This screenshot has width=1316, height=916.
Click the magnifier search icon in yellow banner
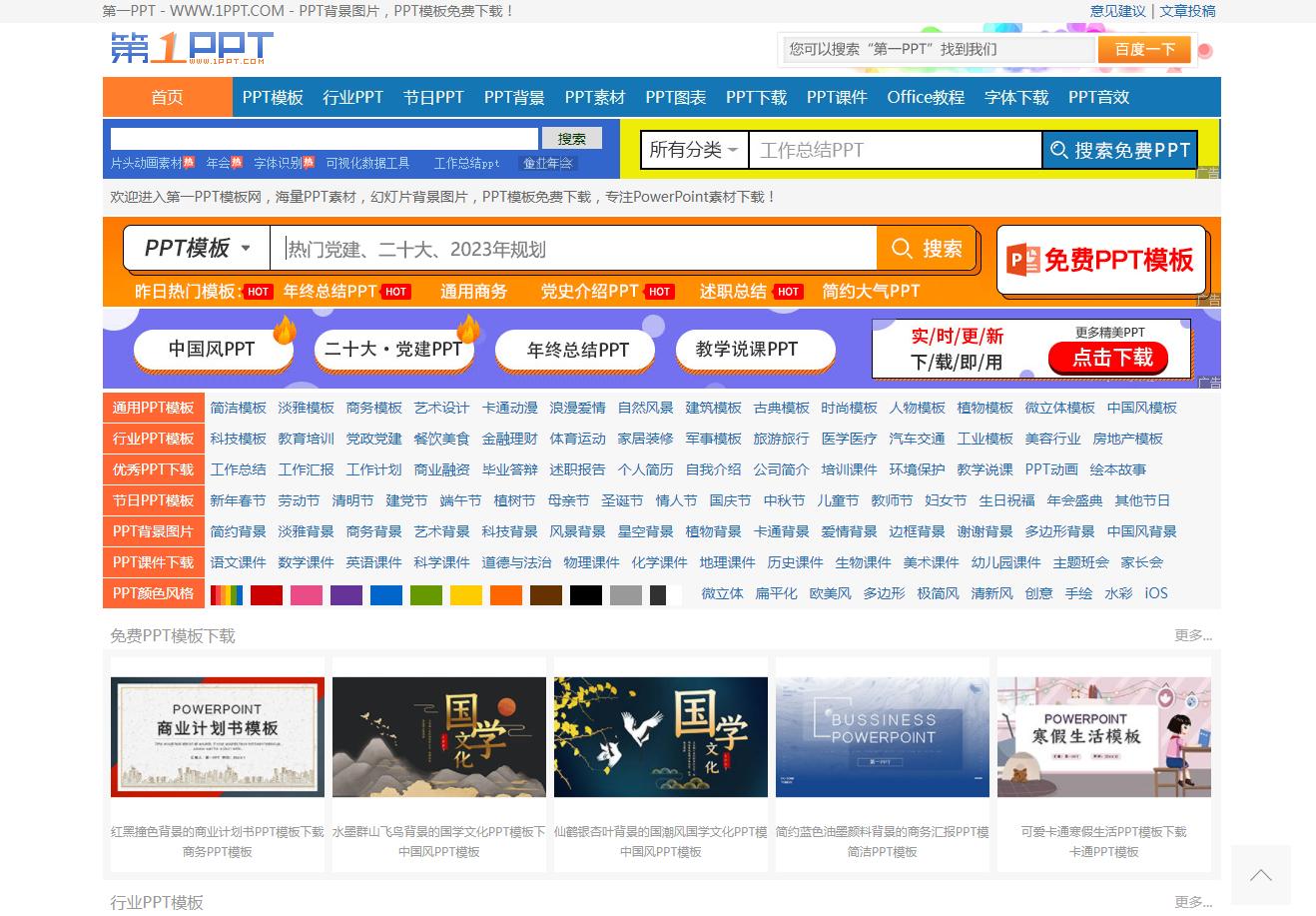click(x=1058, y=150)
